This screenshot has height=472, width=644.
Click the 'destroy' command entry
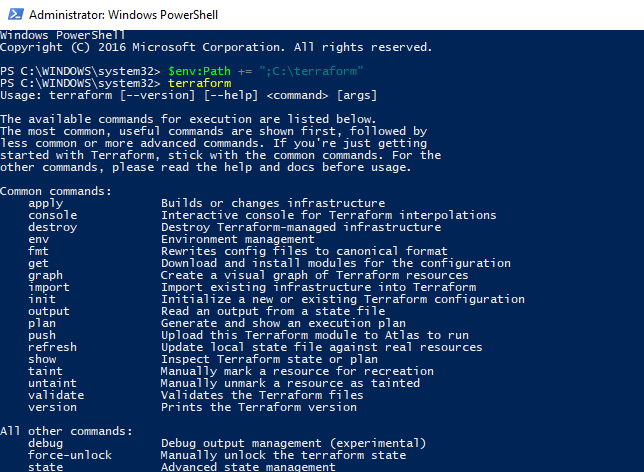point(53,227)
